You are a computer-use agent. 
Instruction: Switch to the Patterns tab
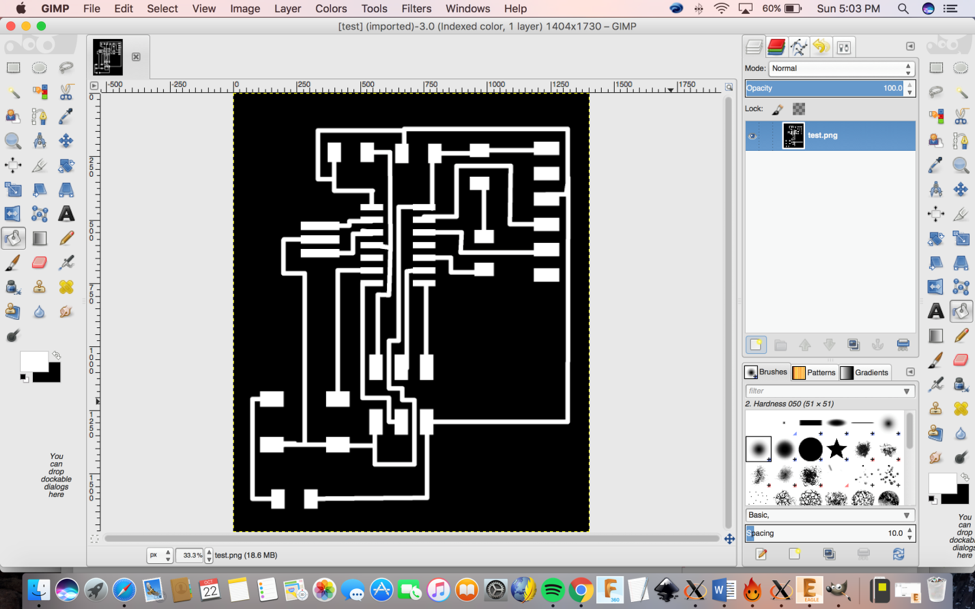coord(814,372)
